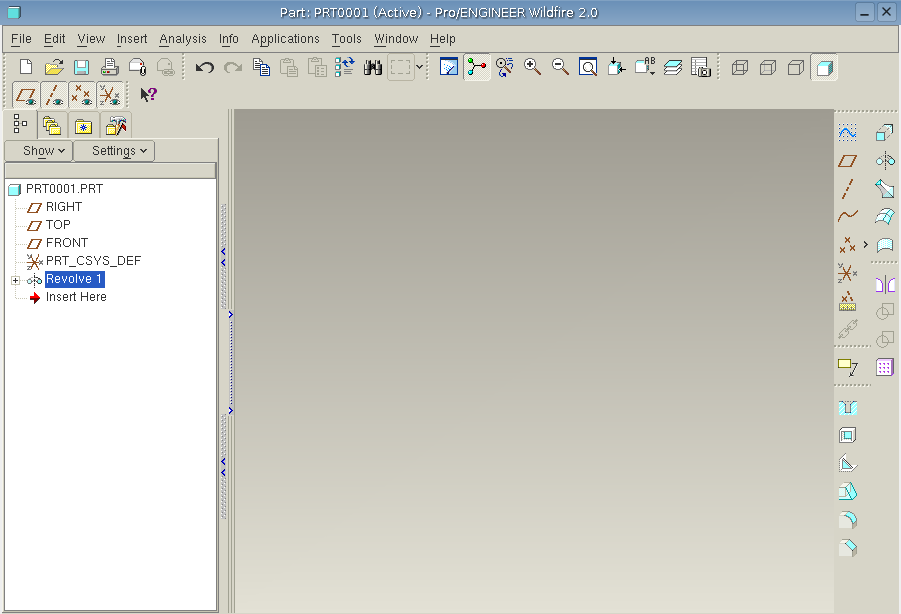The height and width of the screenshot is (614, 901).
Task: Select the Rib tool
Action: pos(848,463)
